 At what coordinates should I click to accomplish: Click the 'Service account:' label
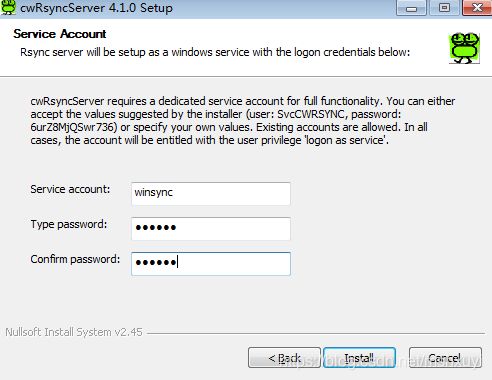70,189
